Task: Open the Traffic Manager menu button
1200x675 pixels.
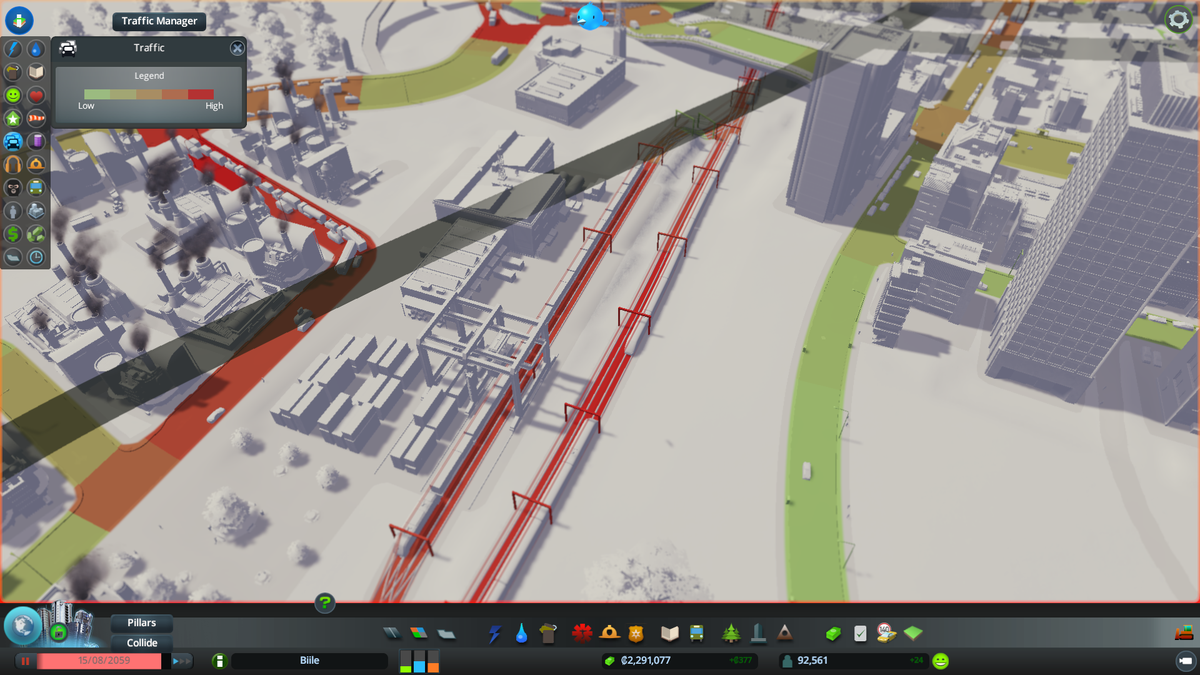Action: [x=159, y=21]
